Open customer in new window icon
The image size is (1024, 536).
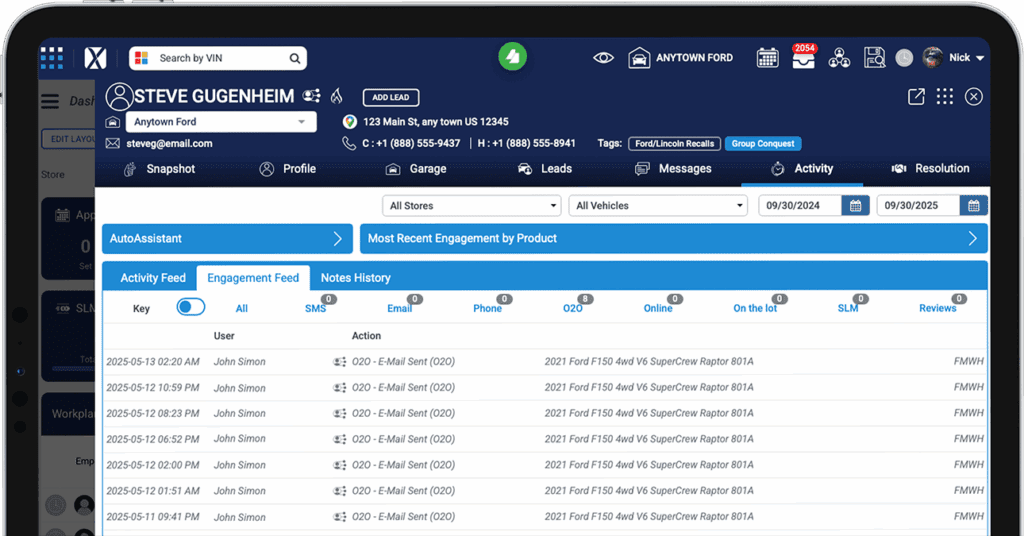(x=916, y=97)
